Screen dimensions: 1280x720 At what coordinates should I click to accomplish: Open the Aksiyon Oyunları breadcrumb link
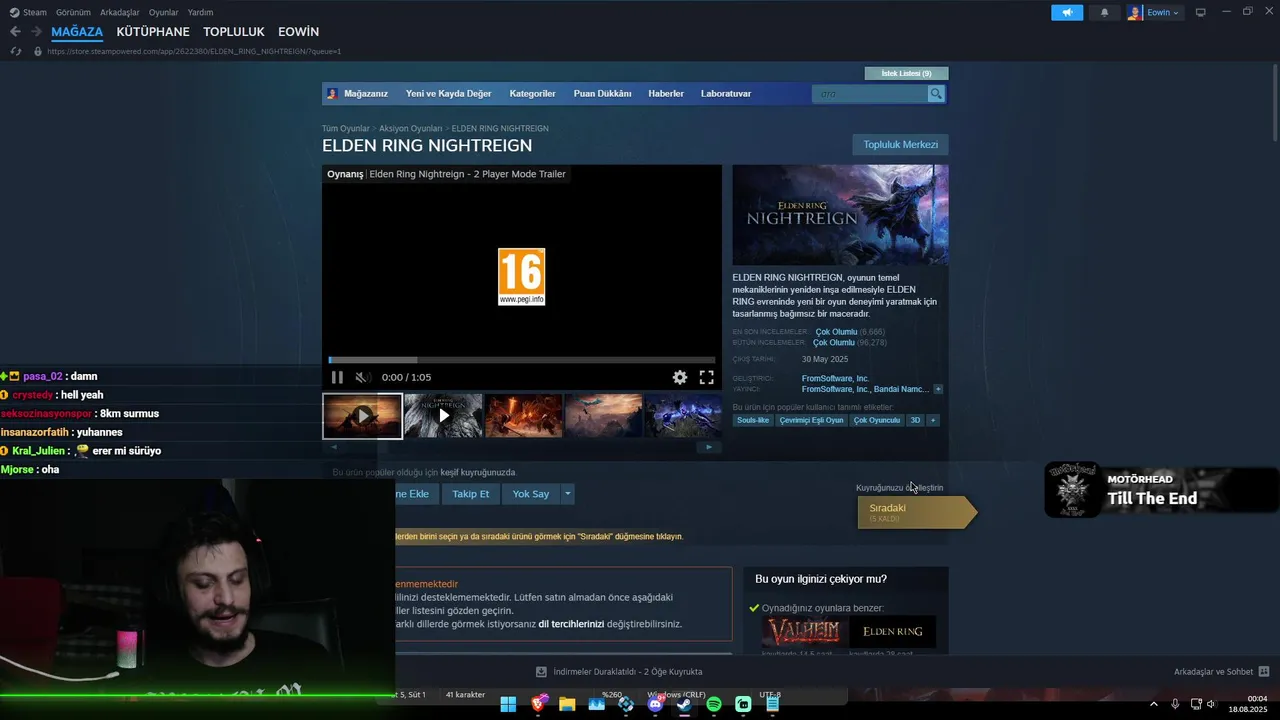(x=410, y=128)
